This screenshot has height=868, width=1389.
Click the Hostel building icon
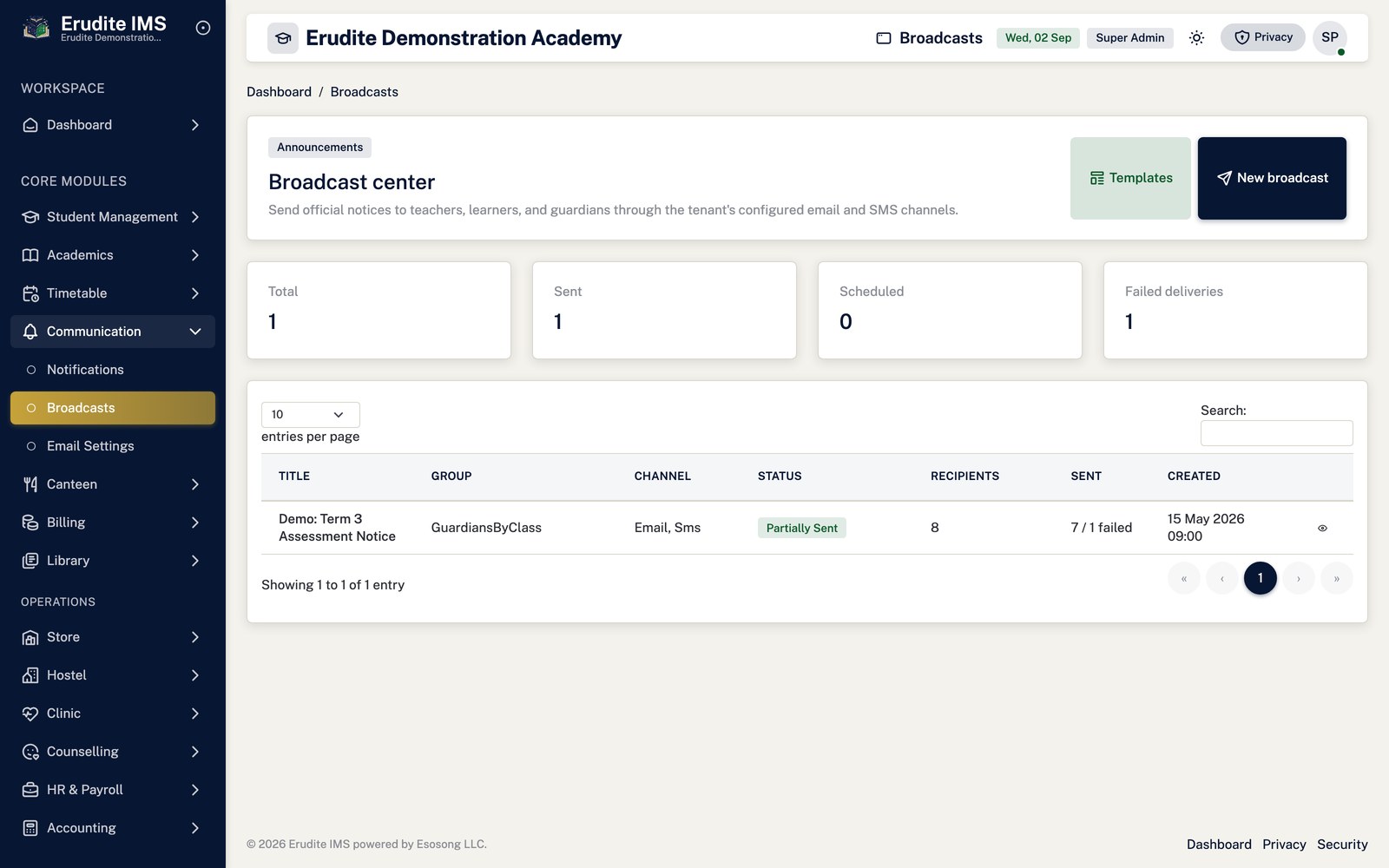tap(30, 675)
